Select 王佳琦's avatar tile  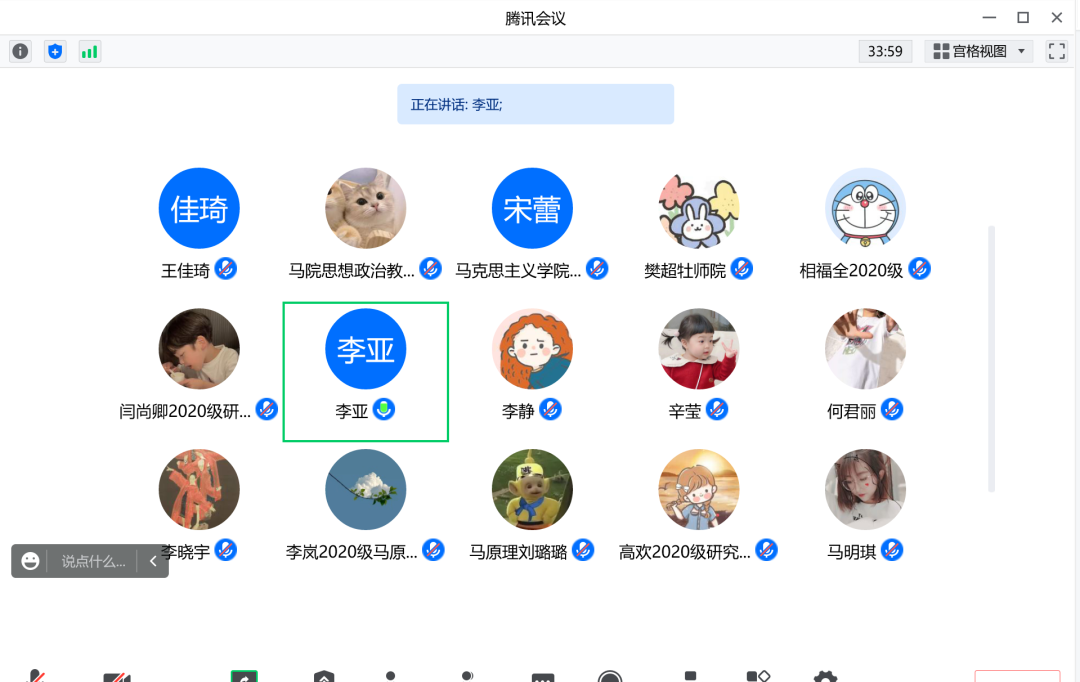point(199,209)
